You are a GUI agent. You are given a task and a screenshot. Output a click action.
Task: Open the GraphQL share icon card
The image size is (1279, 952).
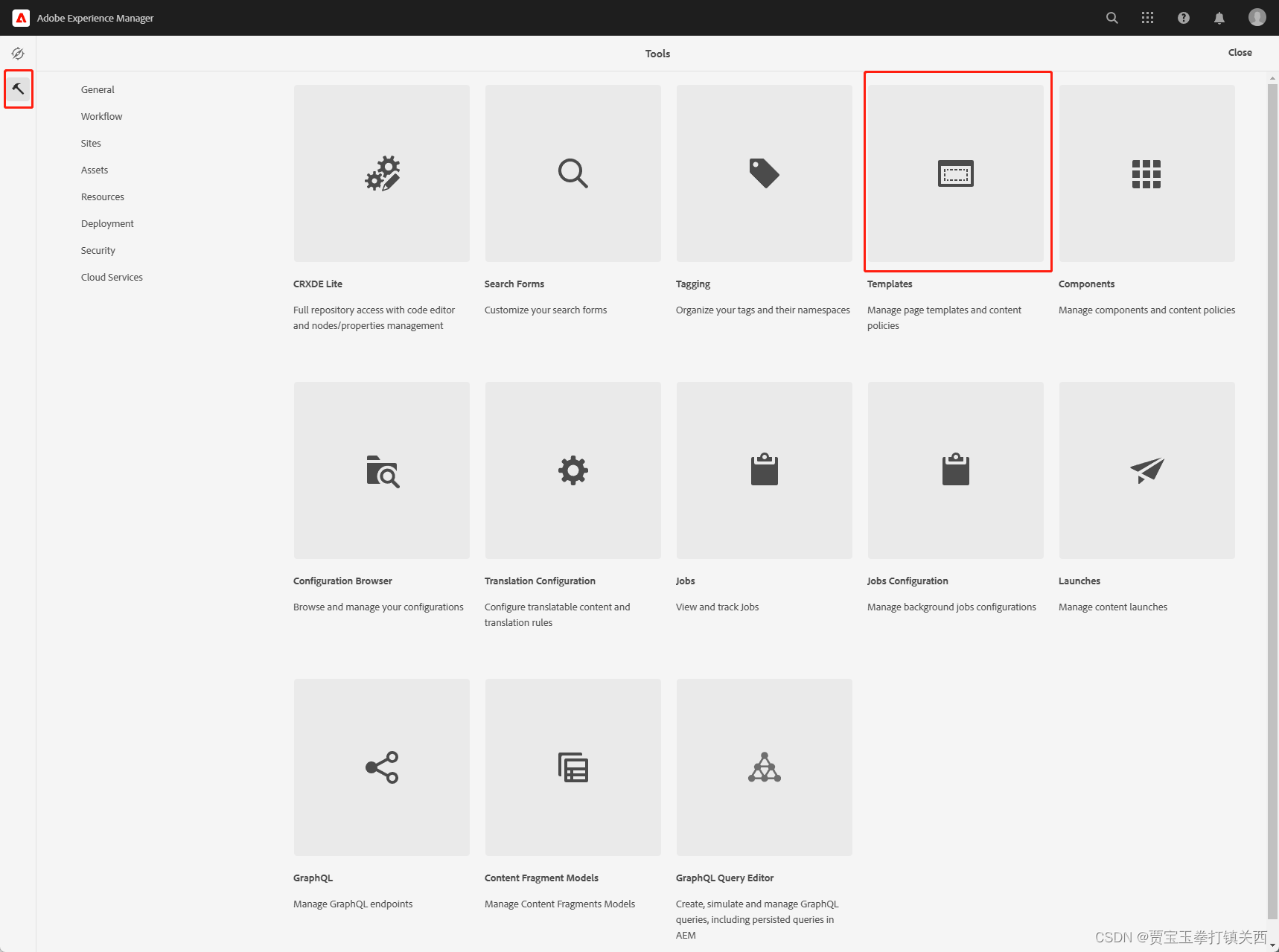[381, 767]
